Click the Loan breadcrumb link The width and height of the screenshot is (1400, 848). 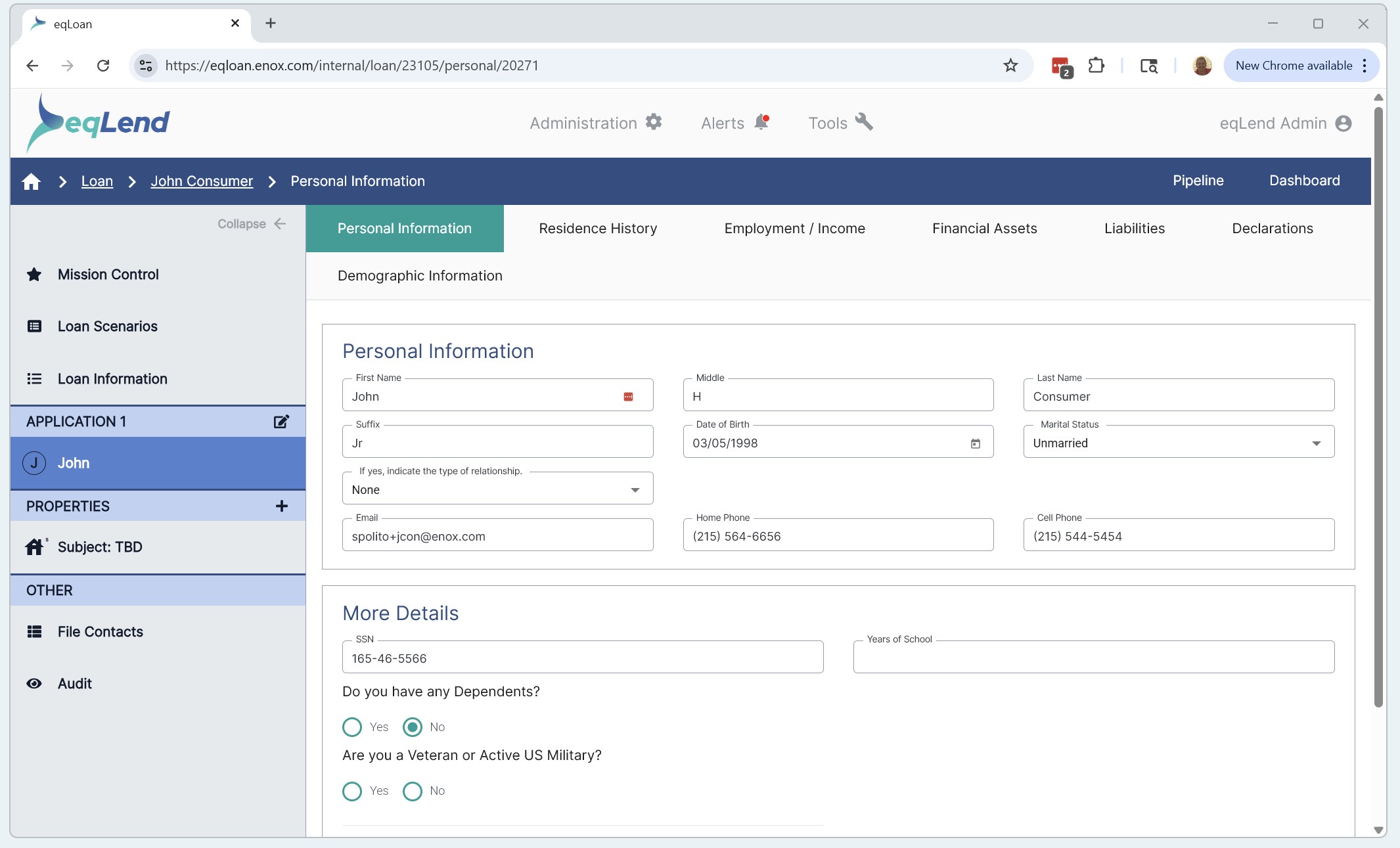point(97,181)
